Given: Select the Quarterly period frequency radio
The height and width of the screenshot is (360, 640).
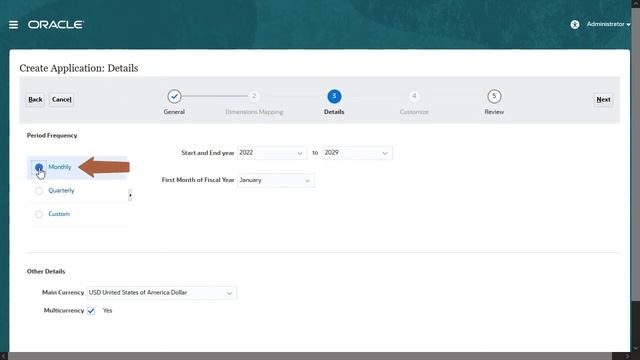Looking at the screenshot, I should (x=39, y=191).
